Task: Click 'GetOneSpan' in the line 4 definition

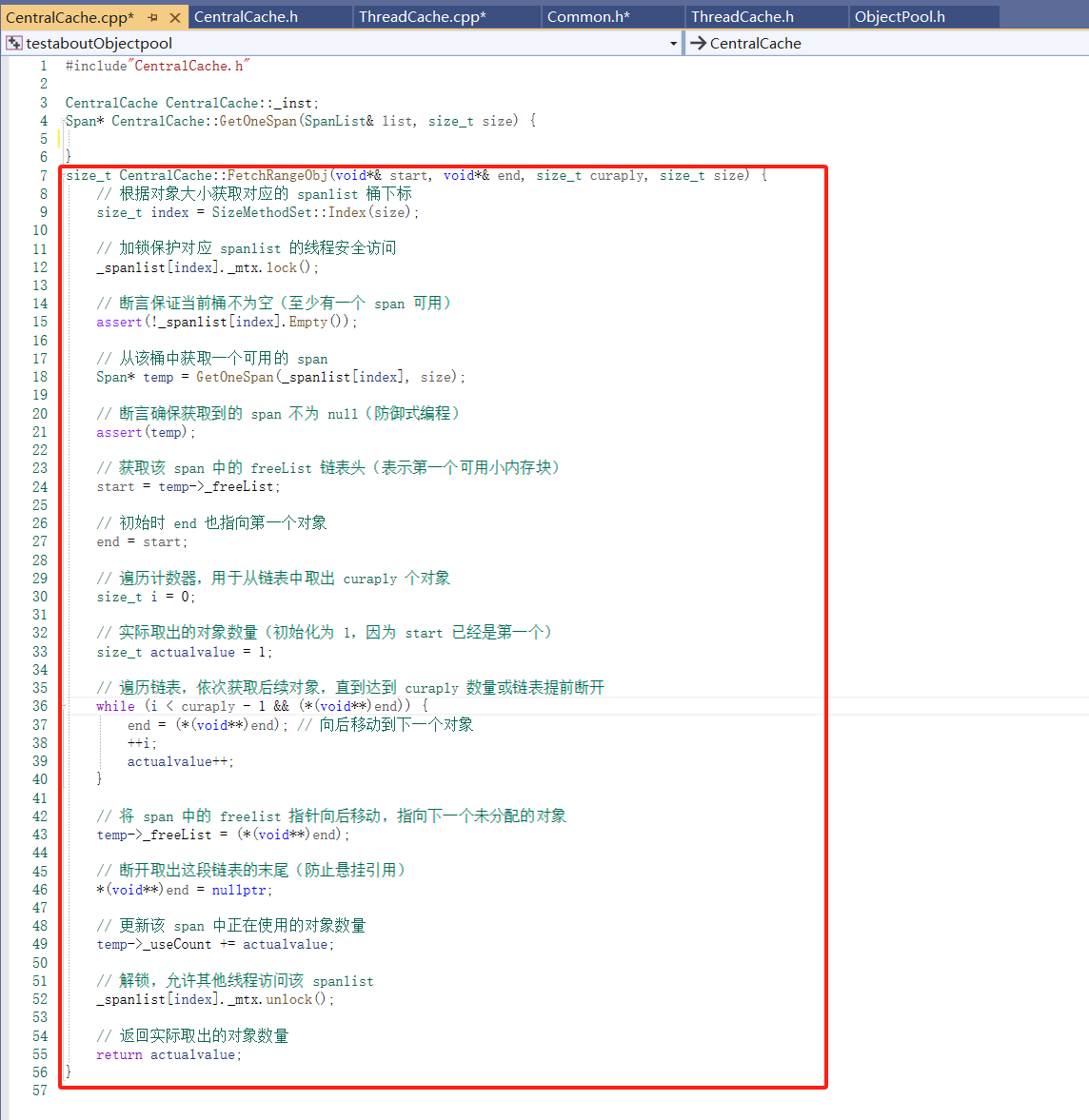Action: click(x=258, y=122)
